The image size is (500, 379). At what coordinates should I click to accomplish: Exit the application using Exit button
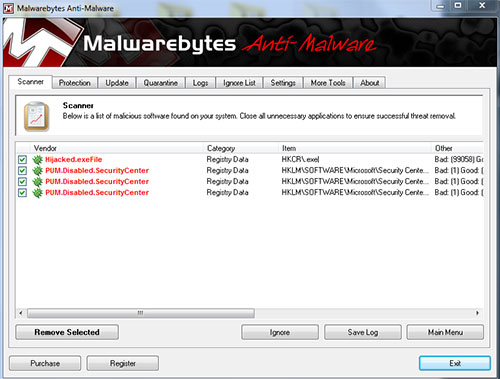click(455, 363)
